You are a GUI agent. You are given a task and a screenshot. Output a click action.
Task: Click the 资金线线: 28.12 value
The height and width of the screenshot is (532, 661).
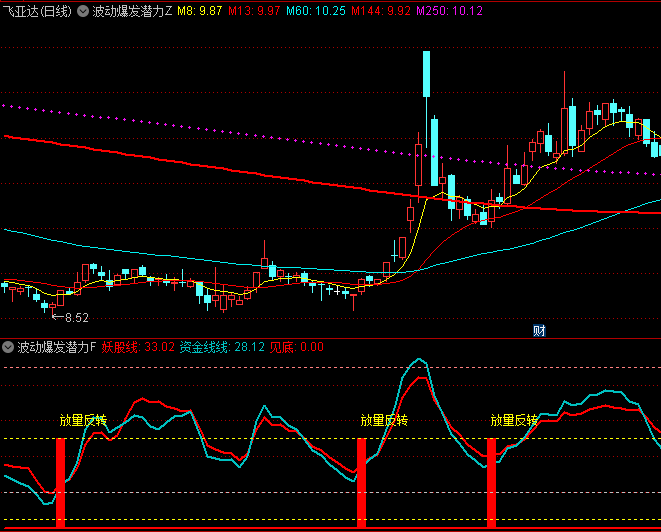tap(222, 347)
